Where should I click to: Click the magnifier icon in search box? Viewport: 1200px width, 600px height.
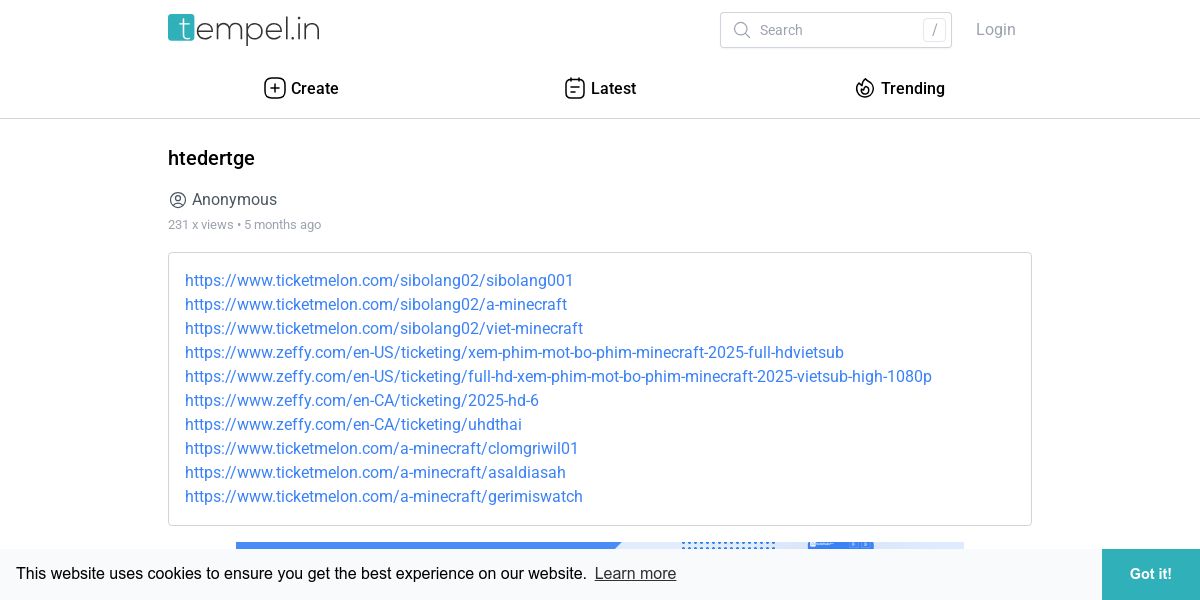click(742, 30)
